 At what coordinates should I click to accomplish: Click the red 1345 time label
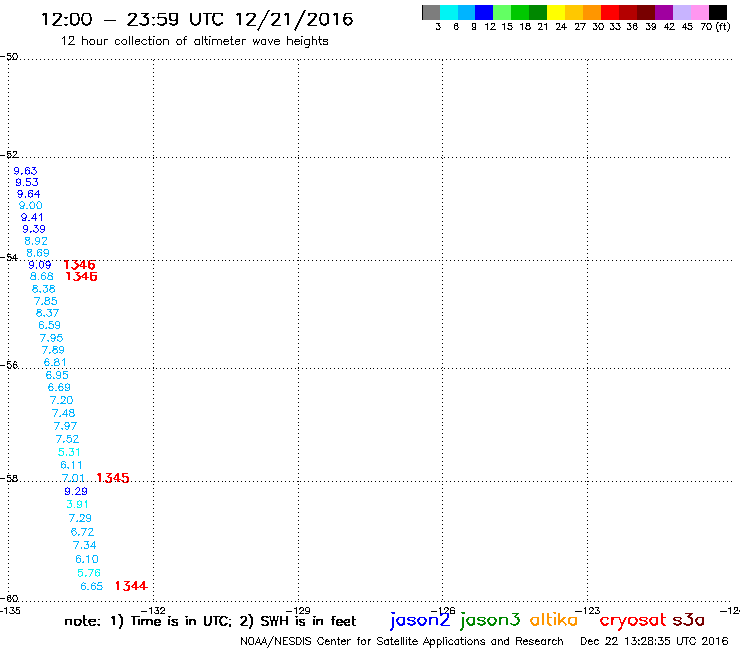tap(113, 478)
